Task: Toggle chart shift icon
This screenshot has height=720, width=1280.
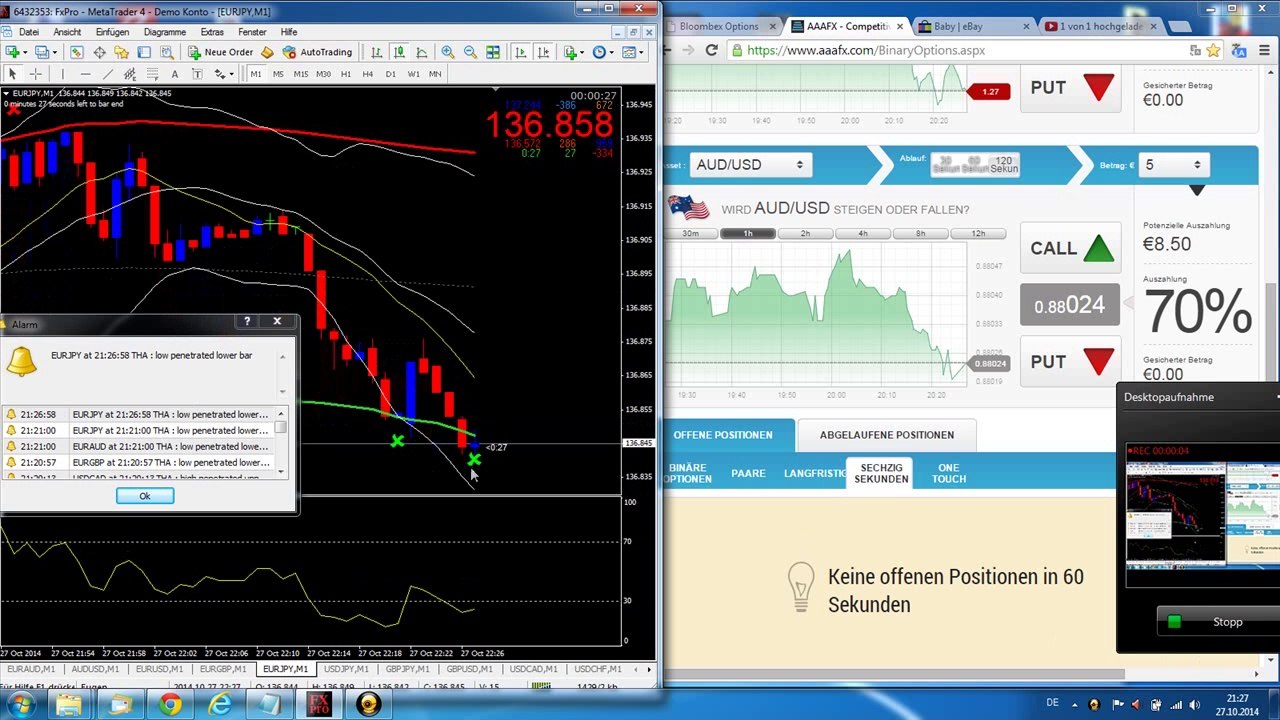Action: [542, 52]
